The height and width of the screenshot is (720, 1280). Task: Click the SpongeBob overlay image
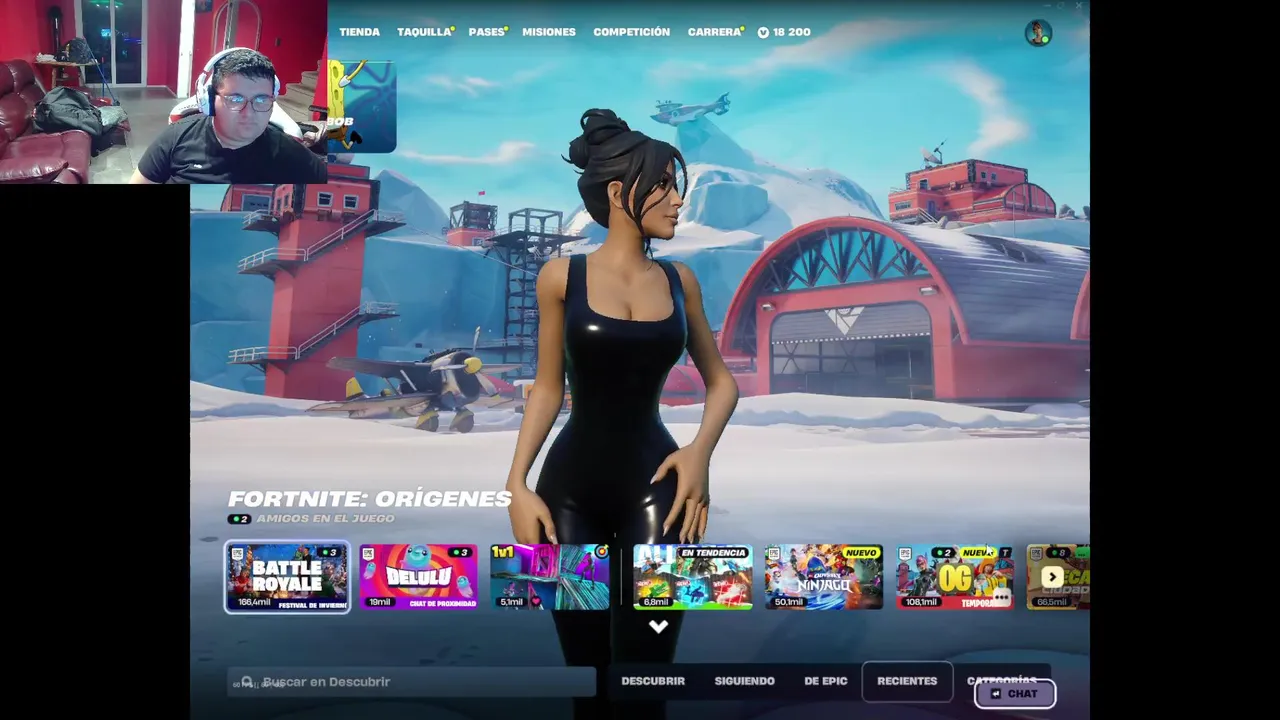[x=361, y=106]
